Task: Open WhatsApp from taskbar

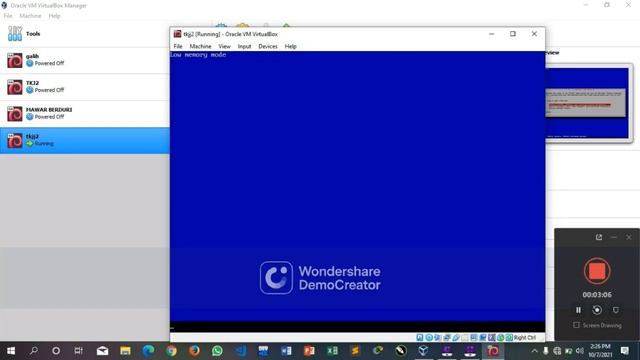Action: (217, 351)
